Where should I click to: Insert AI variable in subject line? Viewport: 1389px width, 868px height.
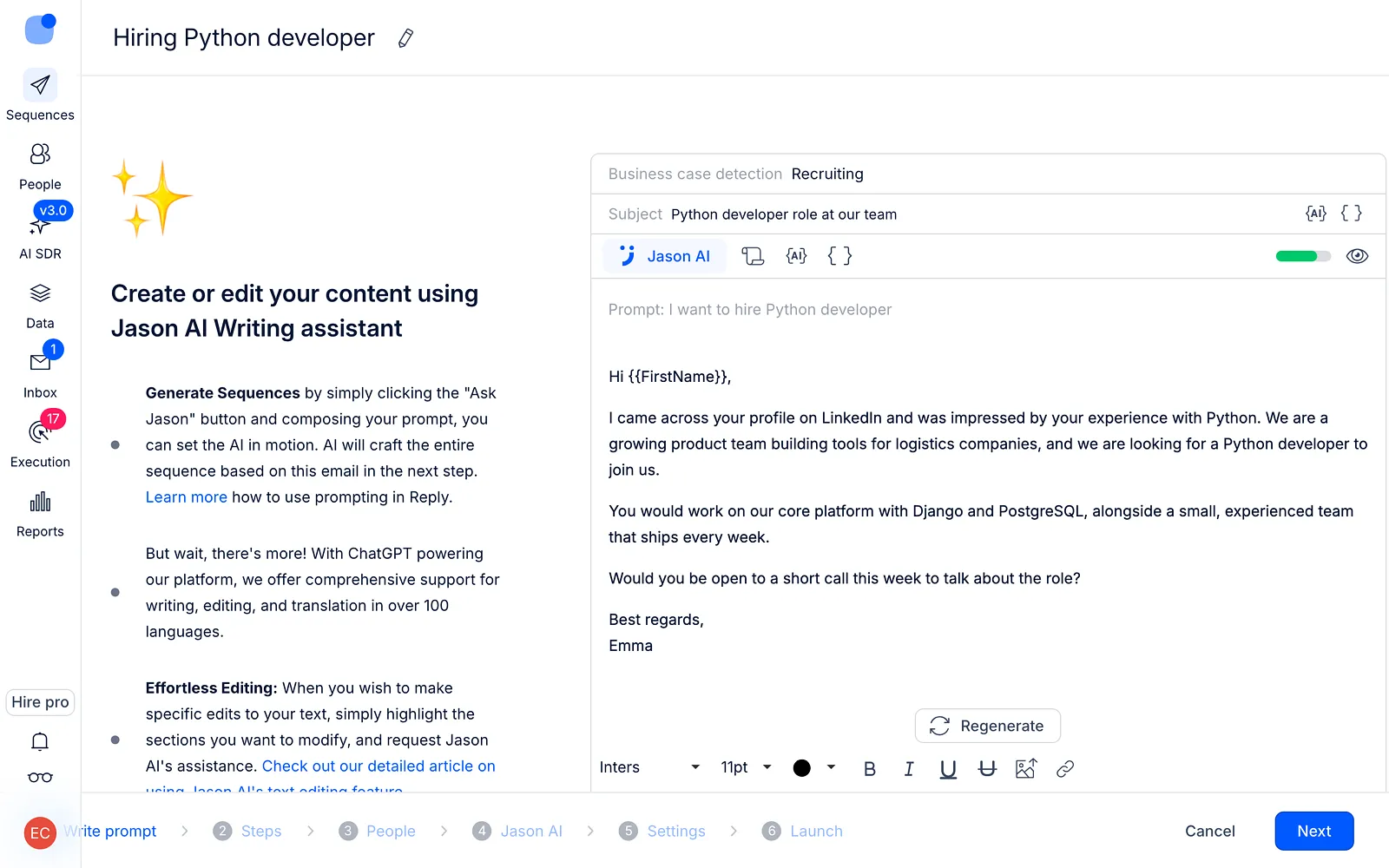[x=1316, y=214]
